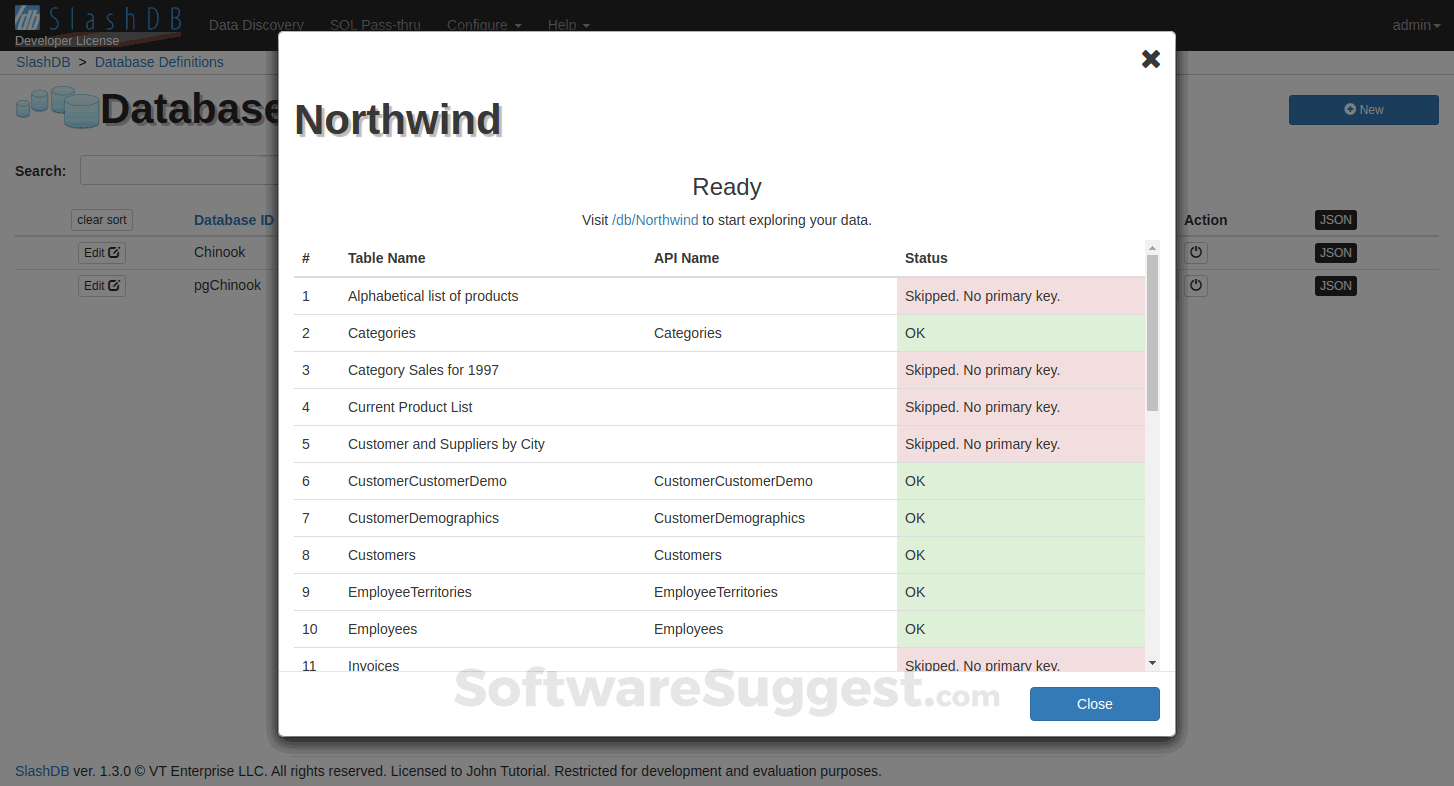Viewport: 1454px width, 786px height.
Task: Click the New button
Action: point(1363,110)
